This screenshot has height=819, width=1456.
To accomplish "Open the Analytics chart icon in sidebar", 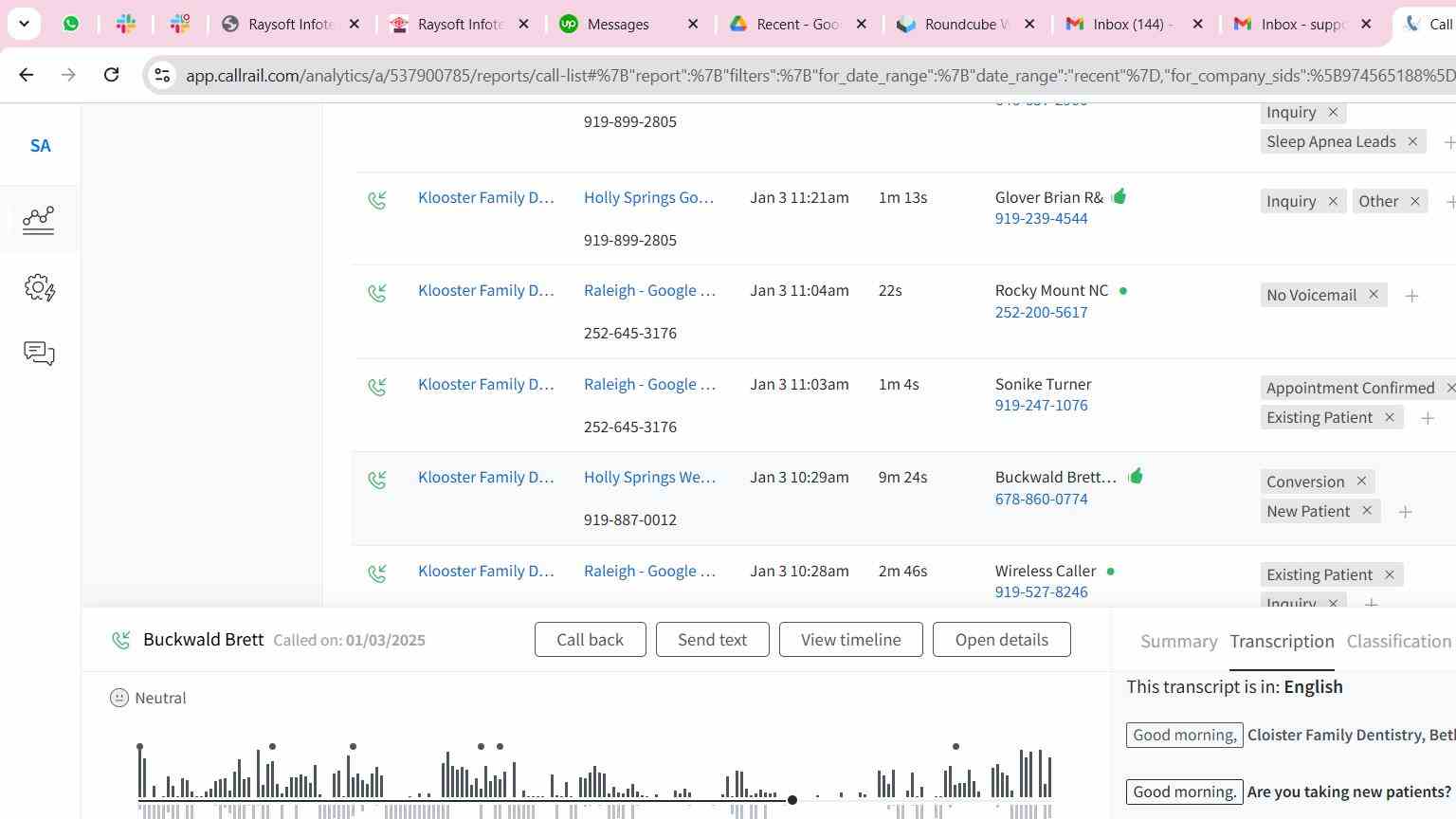I will click(39, 220).
